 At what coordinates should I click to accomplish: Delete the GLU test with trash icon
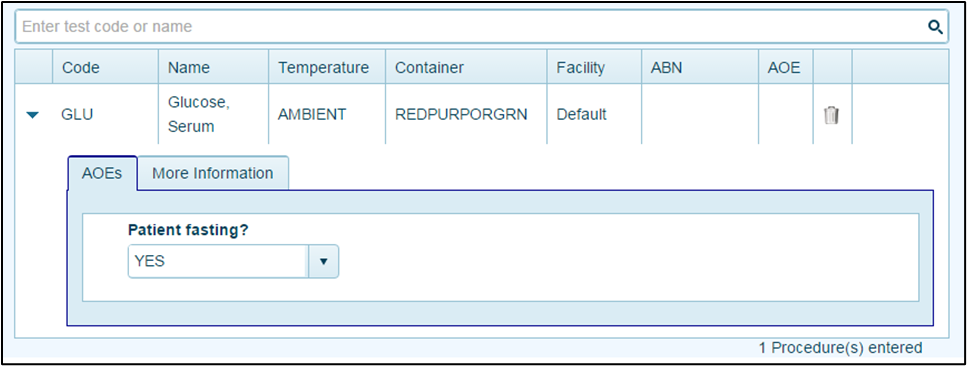click(x=831, y=115)
